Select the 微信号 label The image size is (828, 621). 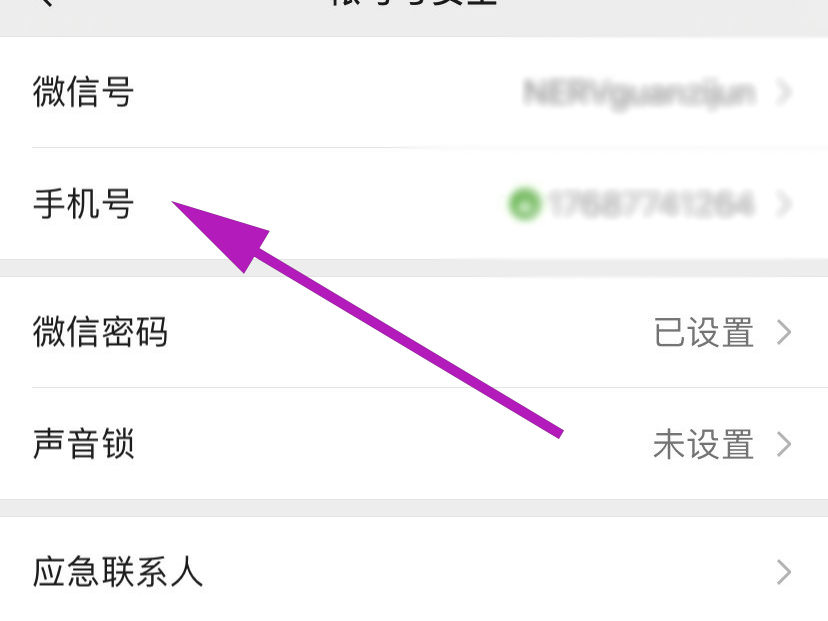(83, 92)
